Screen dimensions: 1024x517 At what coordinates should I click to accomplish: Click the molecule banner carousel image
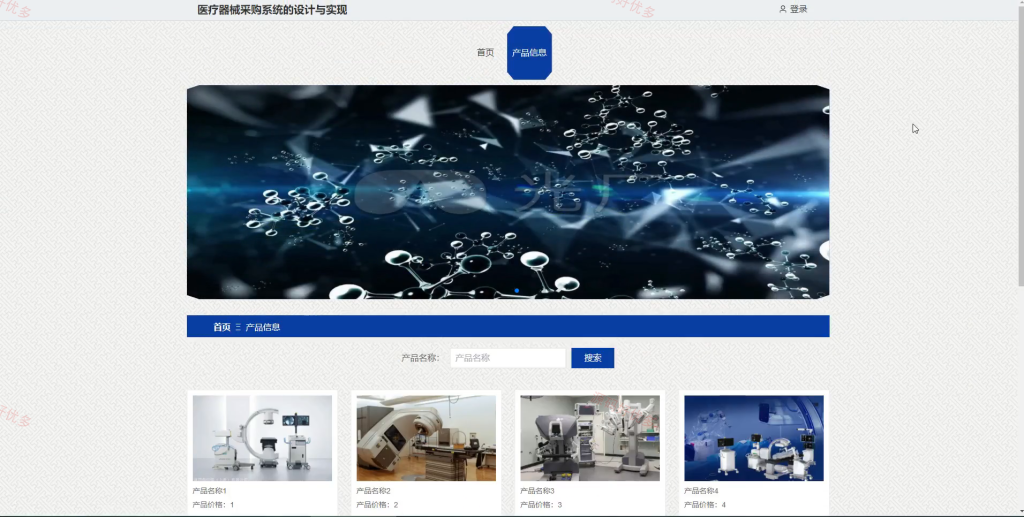point(508,192)
